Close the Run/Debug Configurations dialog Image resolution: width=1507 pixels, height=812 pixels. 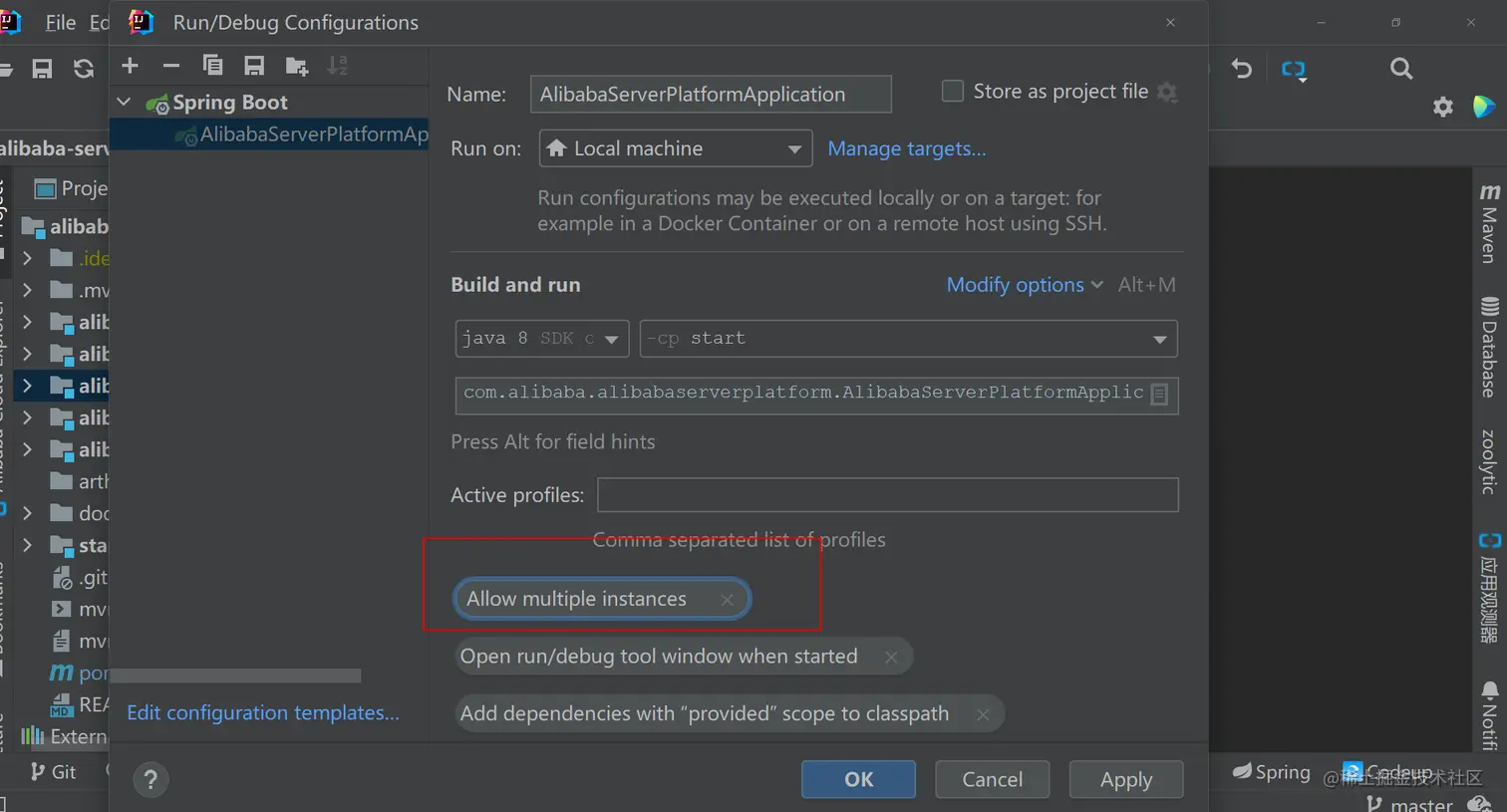[1171, 22]
